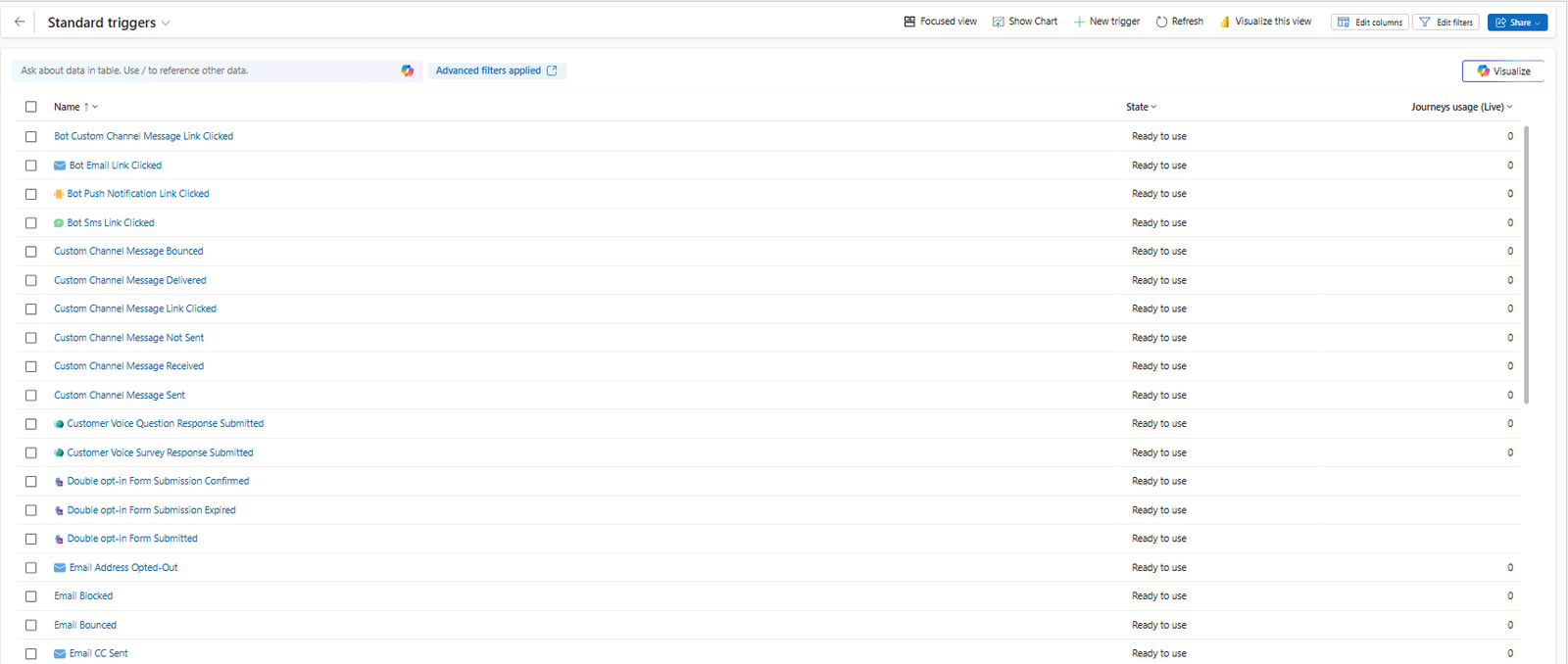
Task: Click the Share button
Action: point(1517,23)
